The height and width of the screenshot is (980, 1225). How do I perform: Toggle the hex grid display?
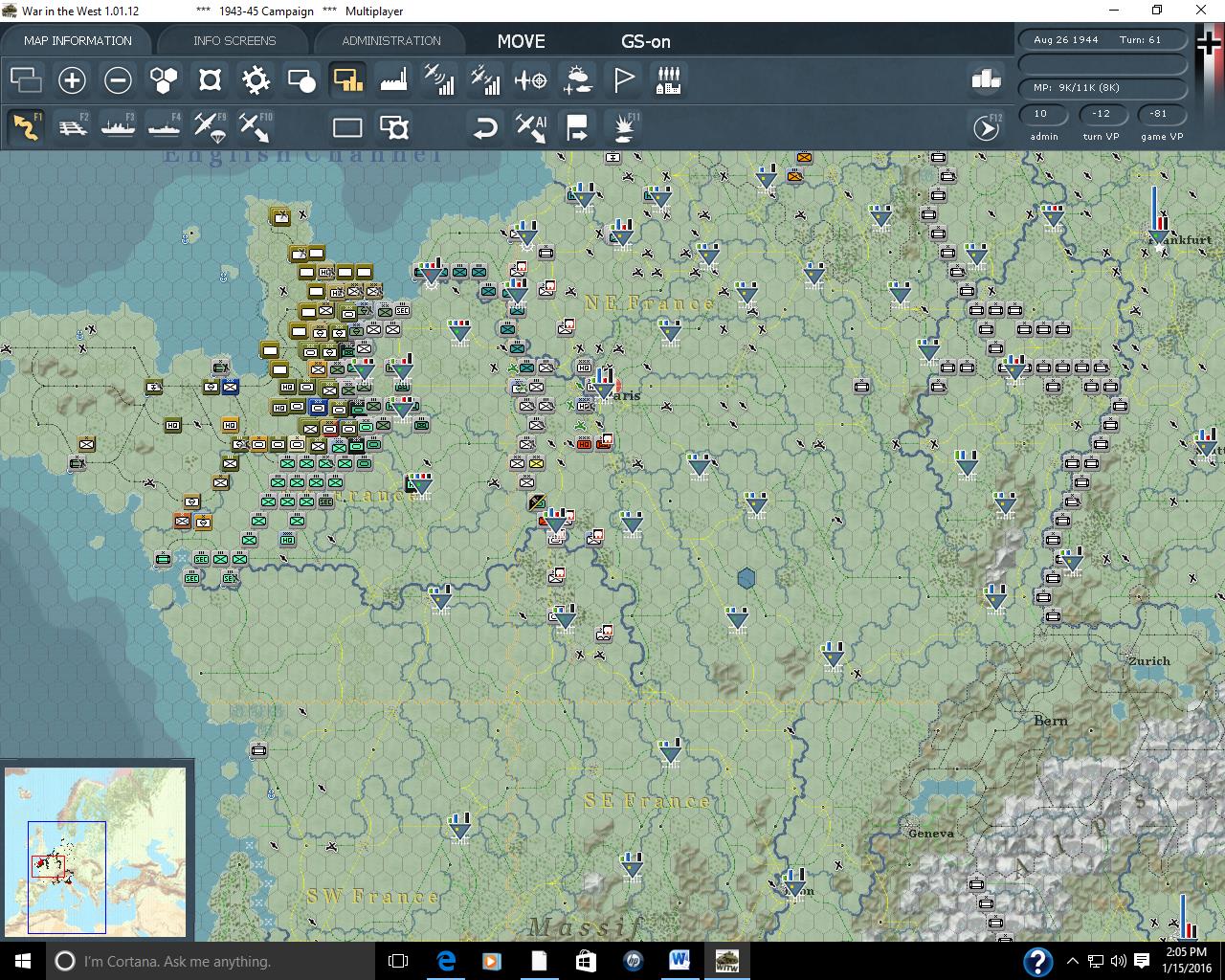pyautogui.click(x=164, y=80)
